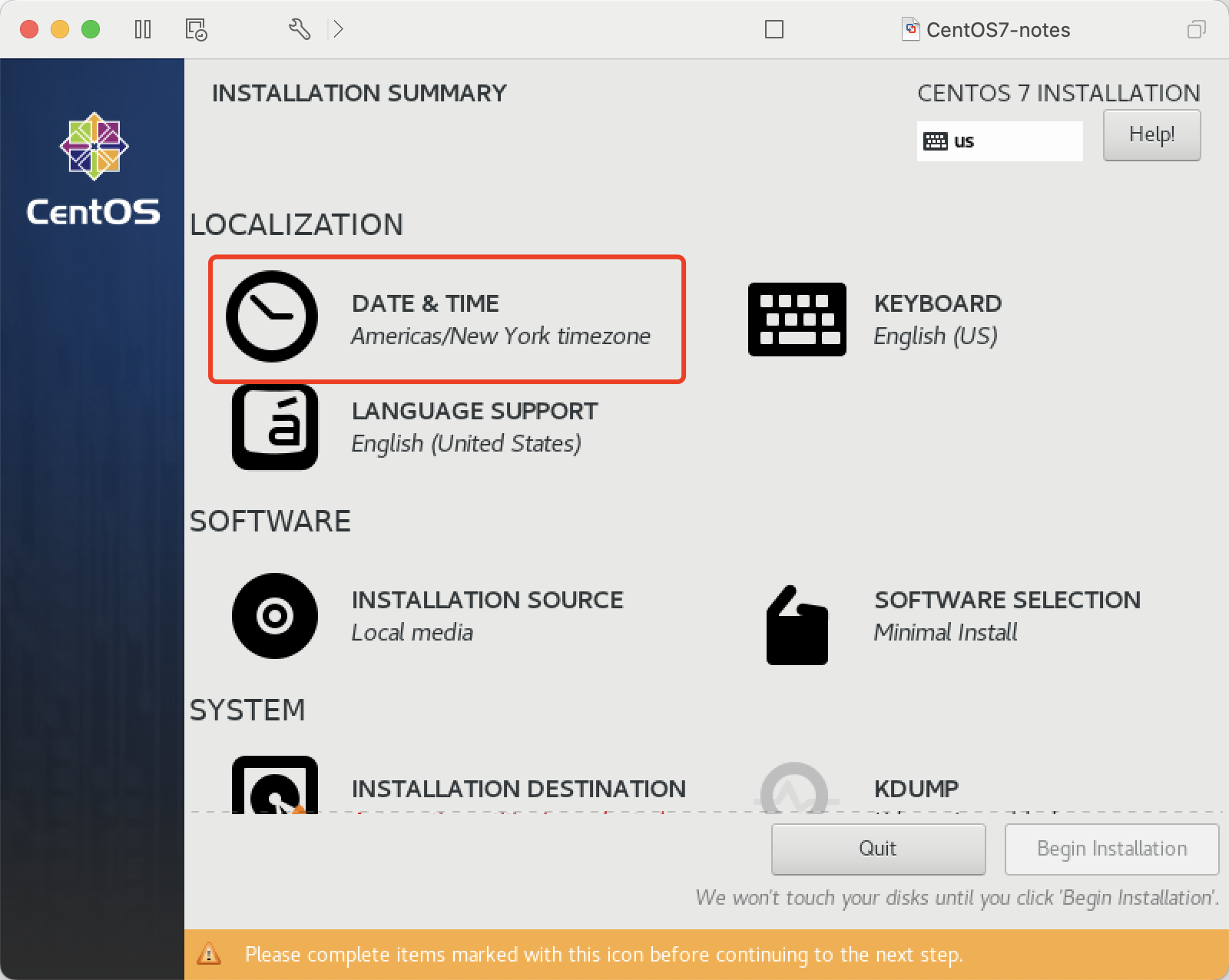Click the us keyboard layout indicator field

pyautogui.click(x=1000, y=141)
